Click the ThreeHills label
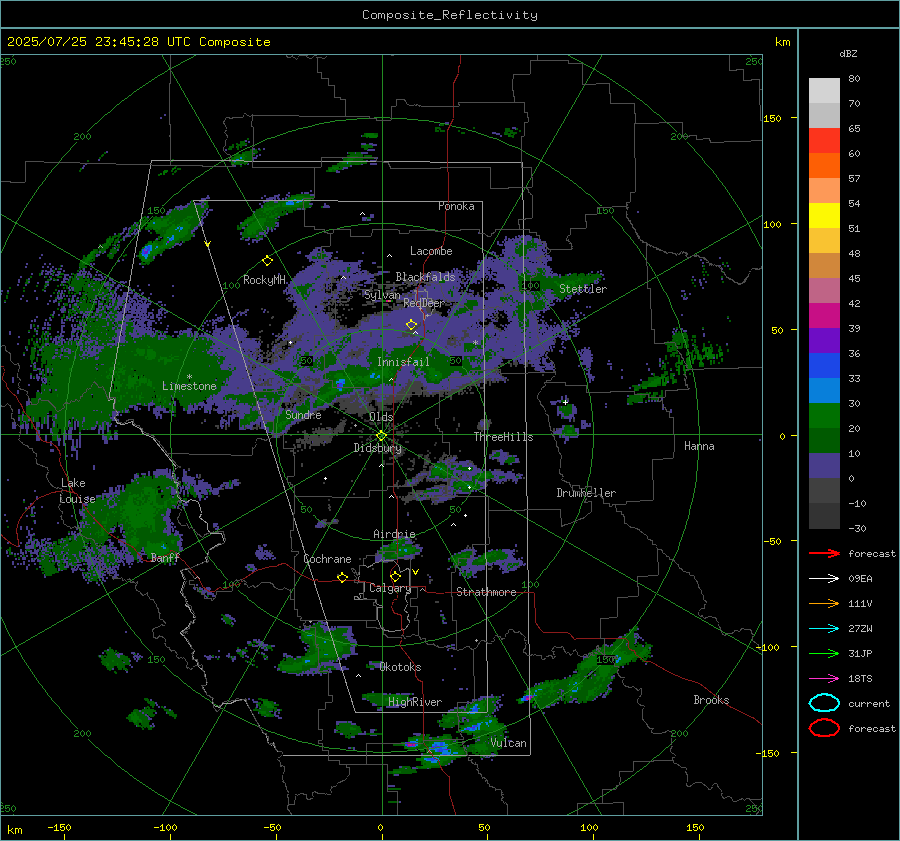The image size is (900, 841). pyautogui.click(x=503, y=437)
